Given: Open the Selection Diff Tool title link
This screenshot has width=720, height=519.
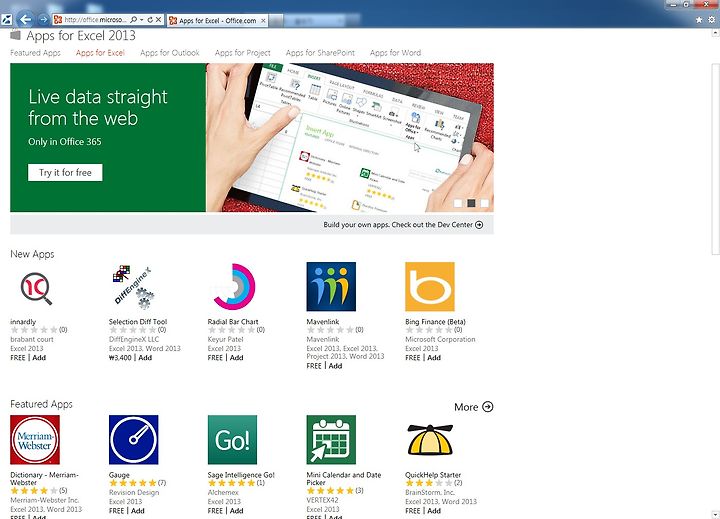Looking at the screenshot, I should coord(138,322).
